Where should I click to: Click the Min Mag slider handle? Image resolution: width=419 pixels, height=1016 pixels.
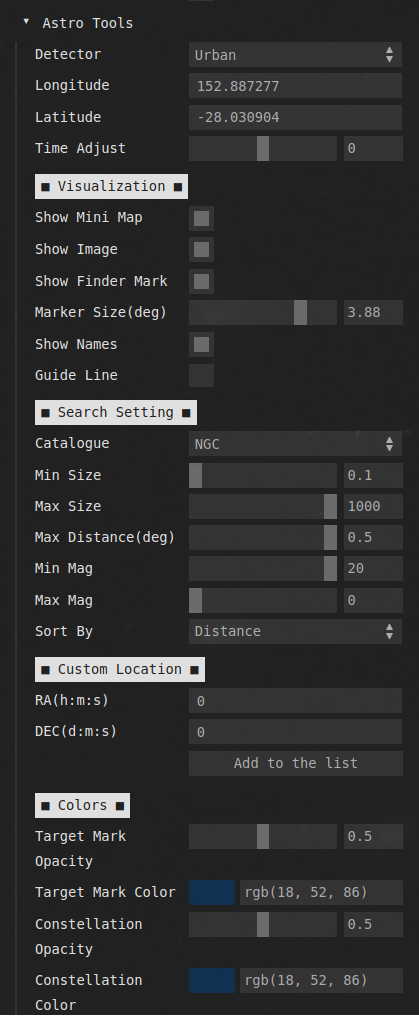(x=330, y=568)
